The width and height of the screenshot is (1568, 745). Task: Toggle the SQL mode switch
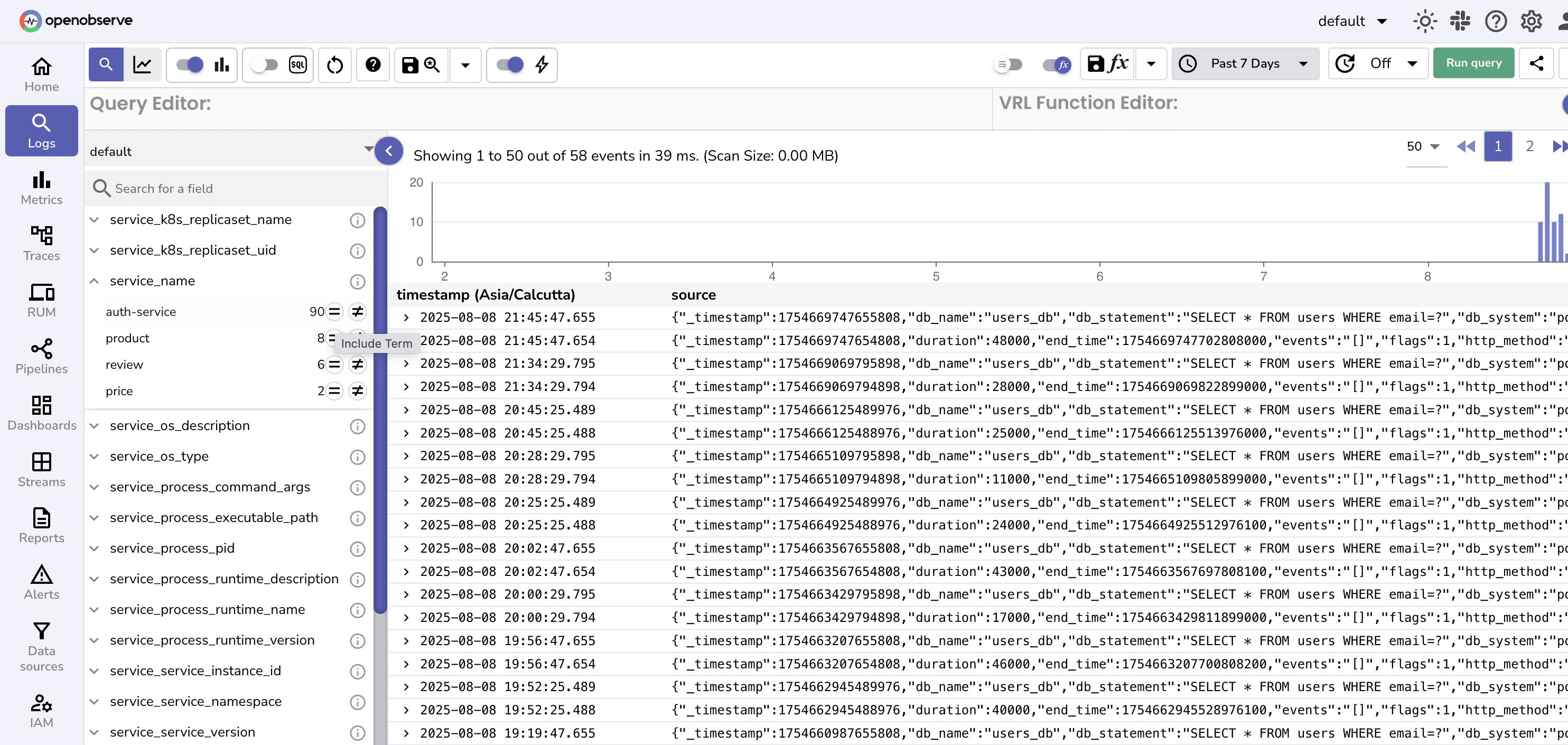click(264, 64)
